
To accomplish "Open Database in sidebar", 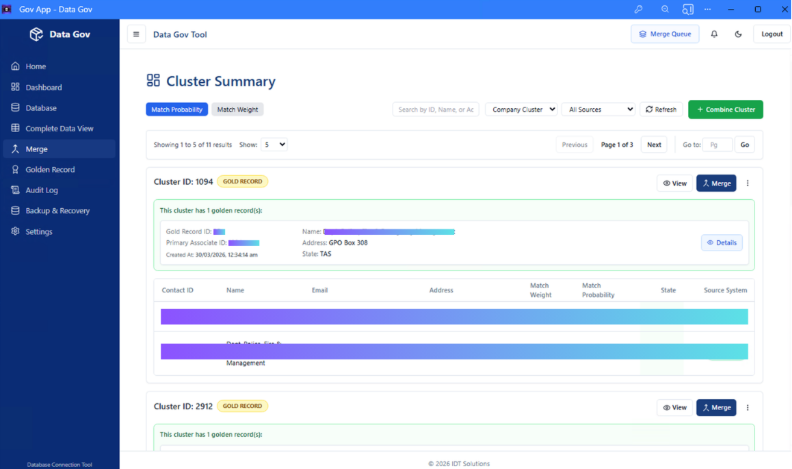I will pyautogui.click(x=59, y=108).
